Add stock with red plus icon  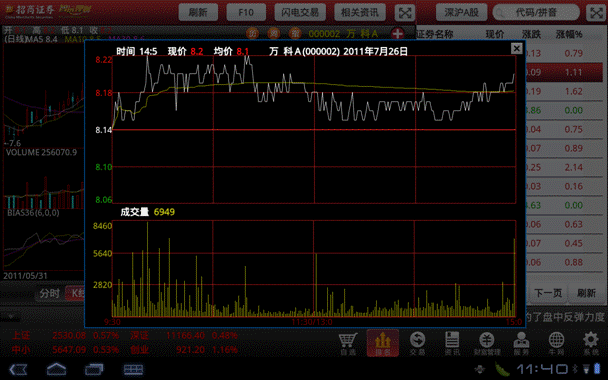pos(397,34)
